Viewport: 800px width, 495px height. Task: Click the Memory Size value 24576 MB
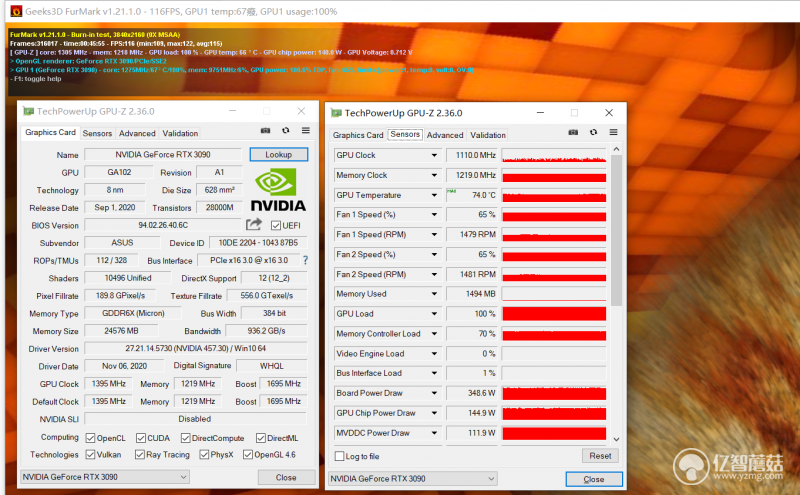[121, 331]
